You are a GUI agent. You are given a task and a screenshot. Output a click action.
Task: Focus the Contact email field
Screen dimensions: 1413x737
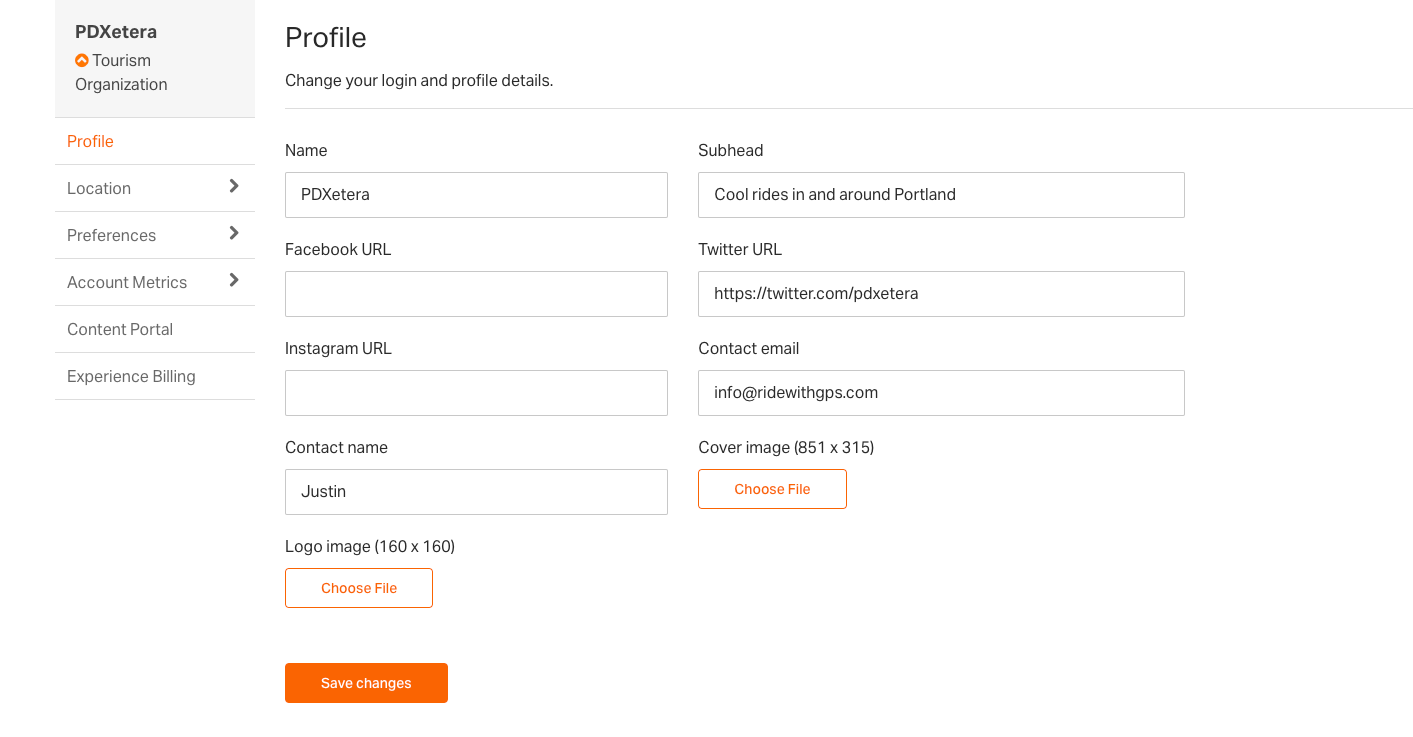point(941,393)
